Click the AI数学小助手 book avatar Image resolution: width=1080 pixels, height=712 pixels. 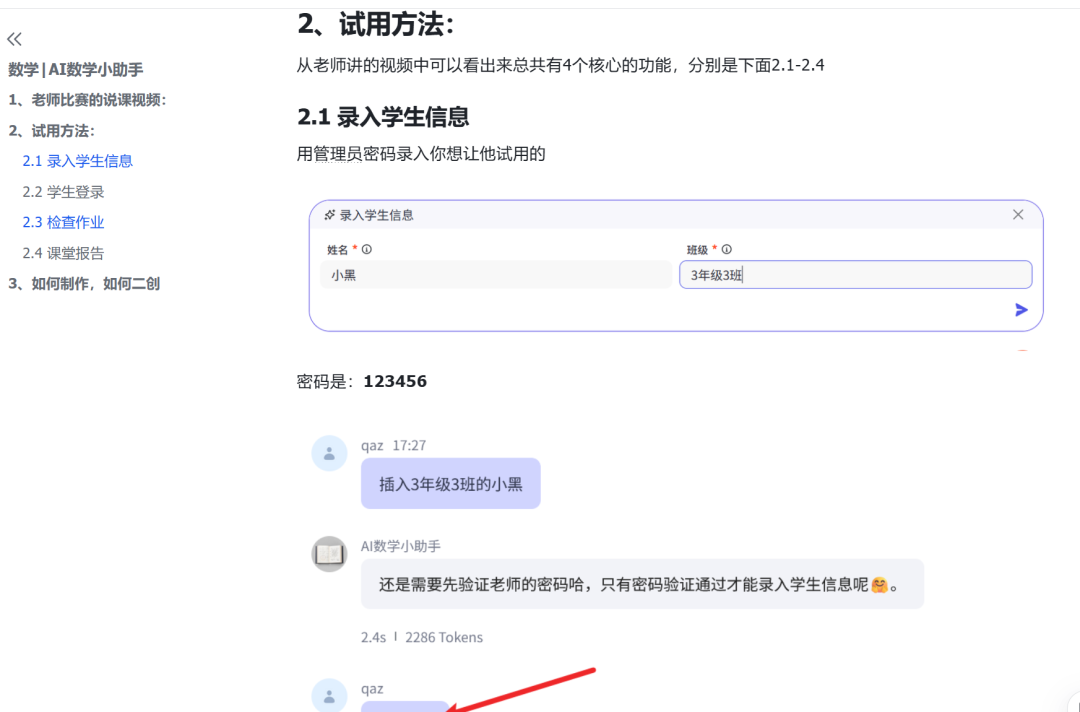pyautogui.click(x=329, y=554)
